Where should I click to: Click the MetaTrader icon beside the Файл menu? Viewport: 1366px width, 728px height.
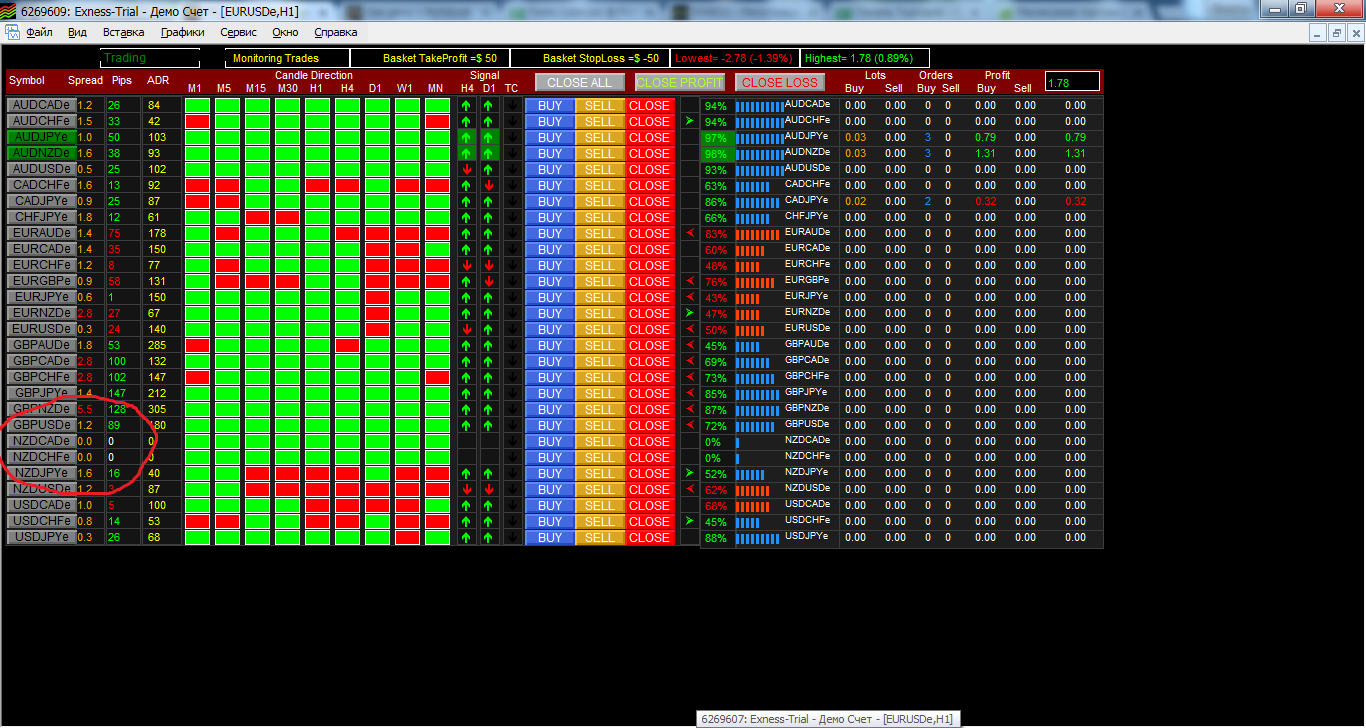13,32
